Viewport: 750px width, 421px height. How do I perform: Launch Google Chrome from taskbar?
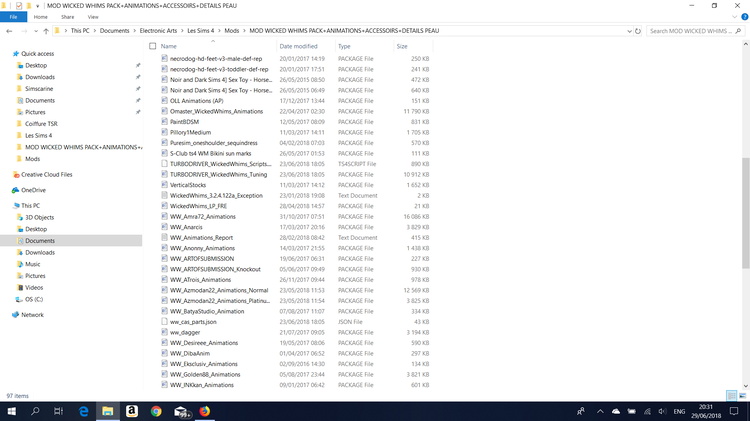(x=156, y=411)
